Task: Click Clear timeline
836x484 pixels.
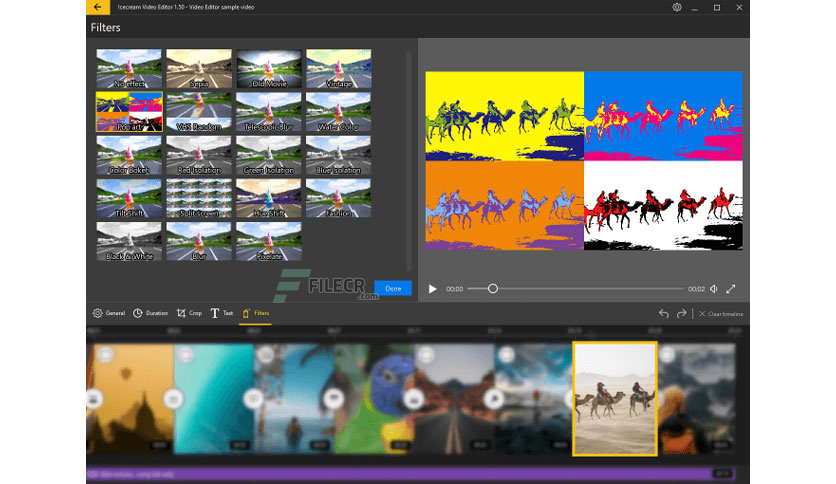Action: point(721,314)
